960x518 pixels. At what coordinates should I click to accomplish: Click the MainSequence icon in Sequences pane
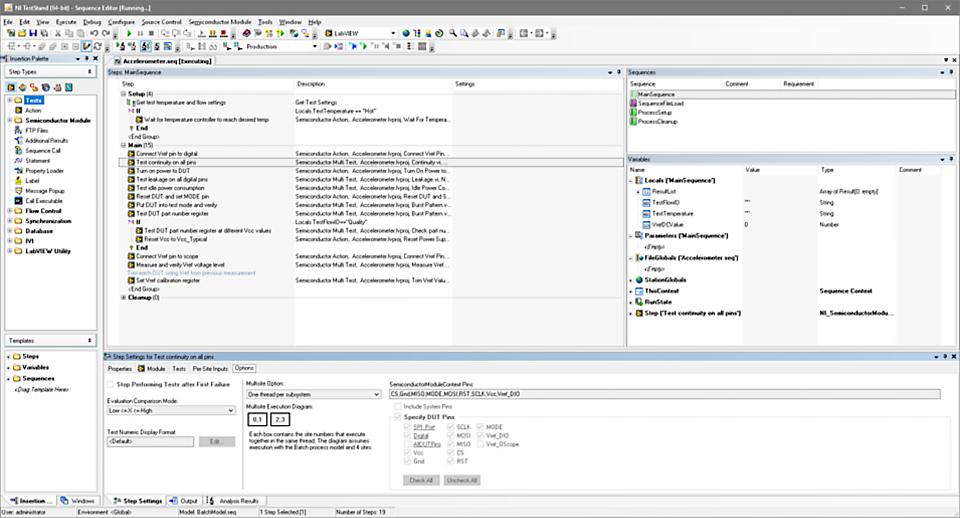[634, 94]
